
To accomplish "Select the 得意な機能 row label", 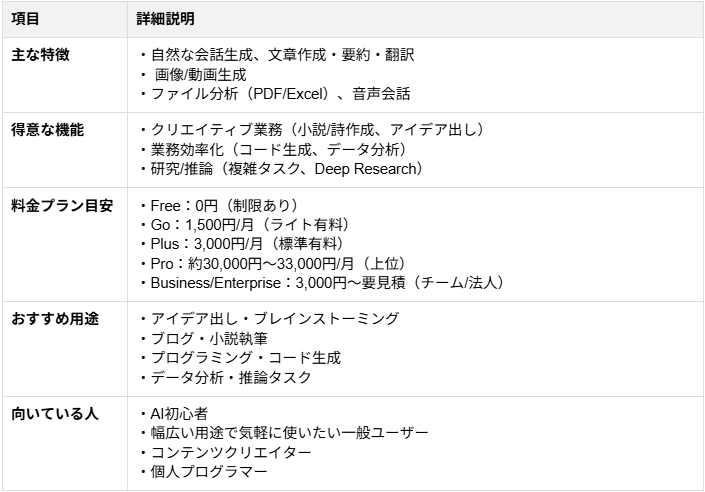I will [47, 130].
